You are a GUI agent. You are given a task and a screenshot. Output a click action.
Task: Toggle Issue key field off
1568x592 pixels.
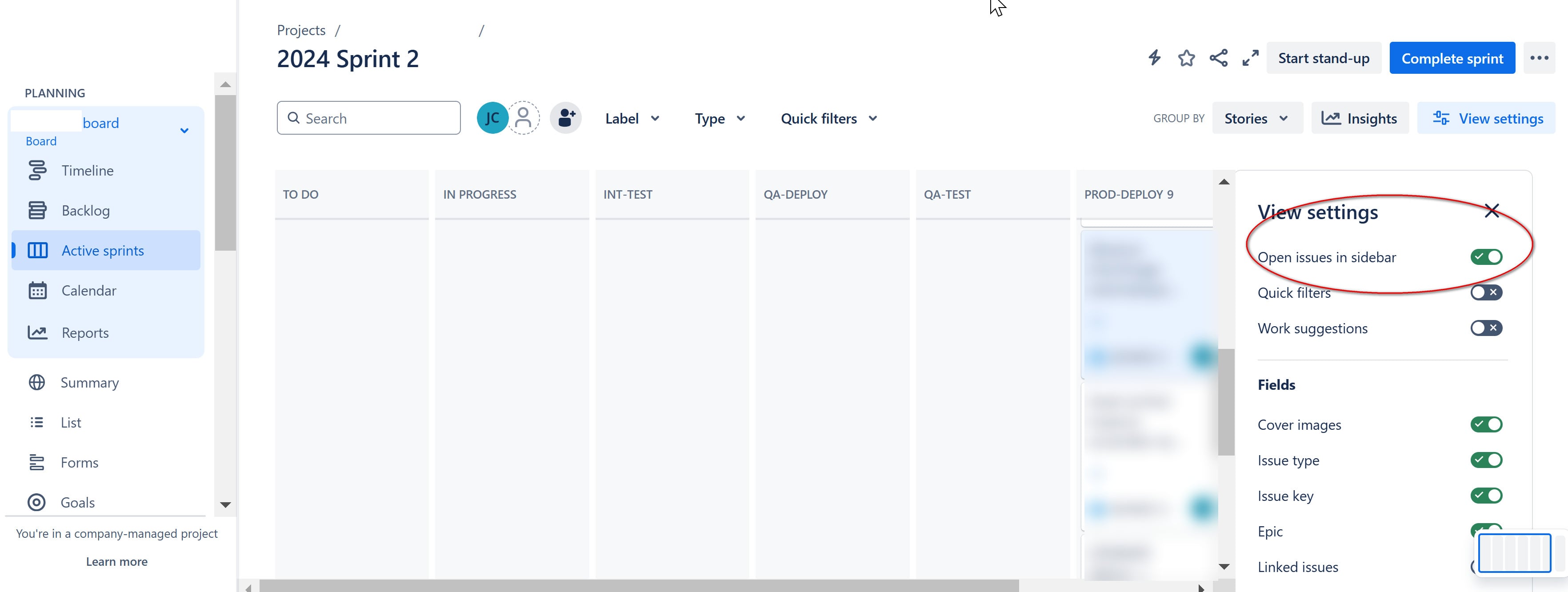point(1486,495)
